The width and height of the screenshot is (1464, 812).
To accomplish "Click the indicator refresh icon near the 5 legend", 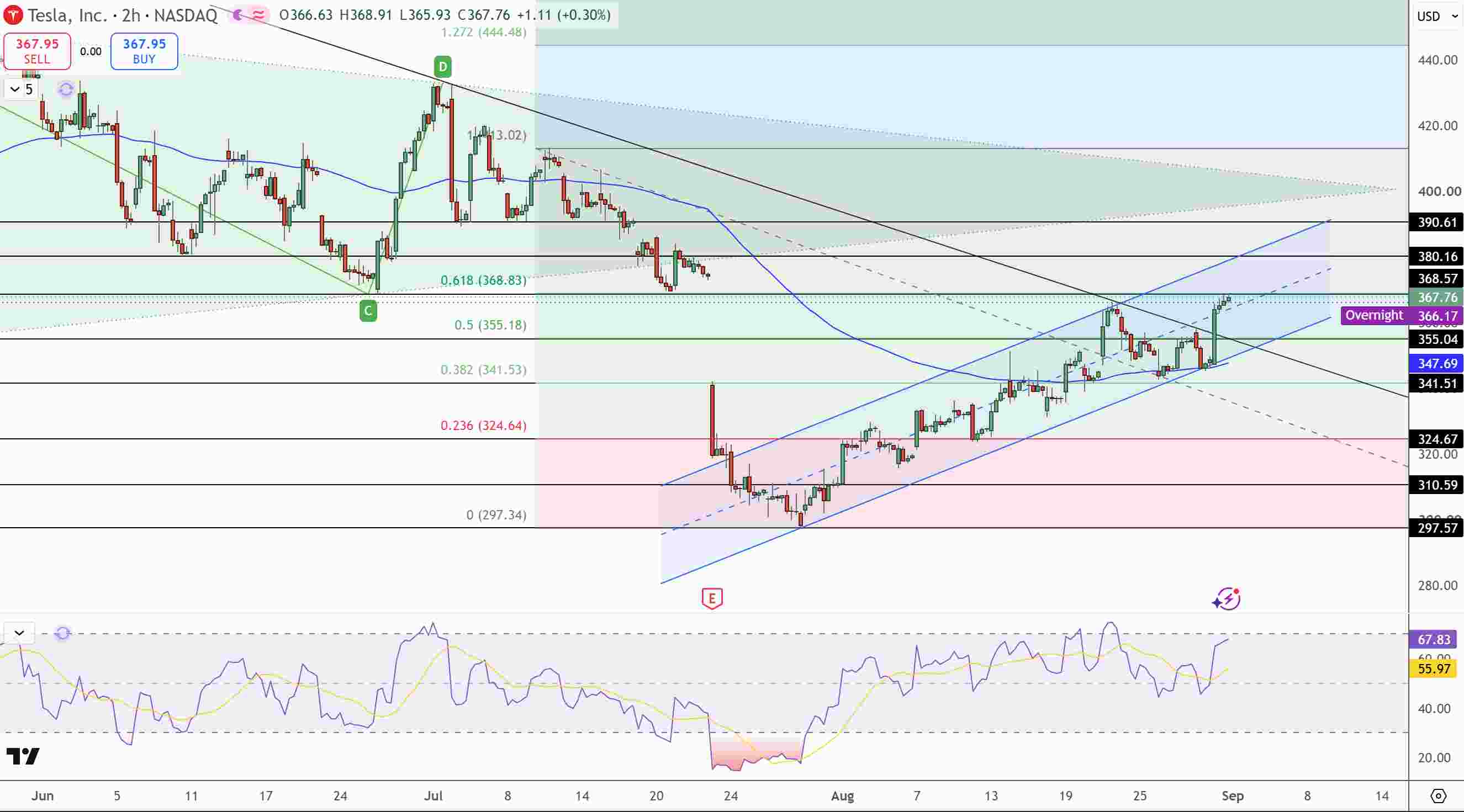I will (x=66, y=89).
